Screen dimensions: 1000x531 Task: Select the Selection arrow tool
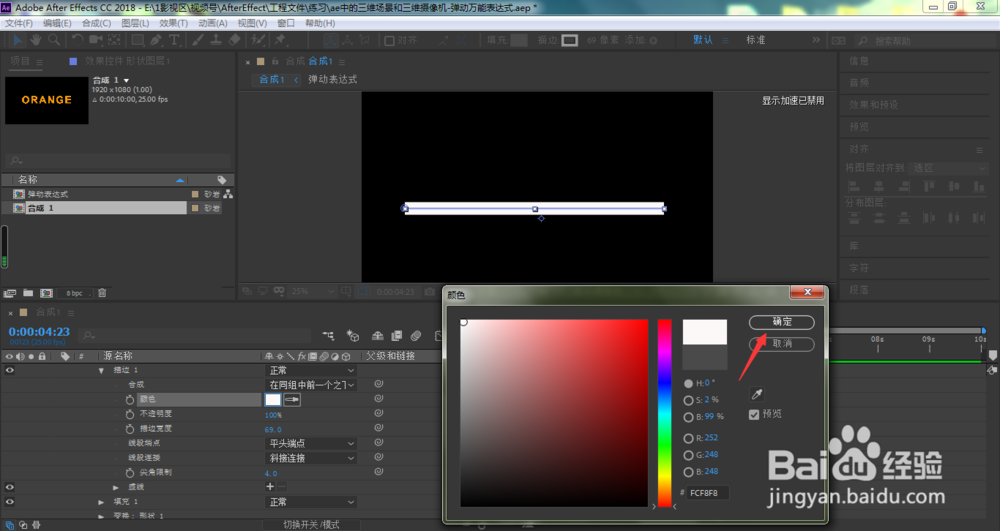click(x=18, y=40)
